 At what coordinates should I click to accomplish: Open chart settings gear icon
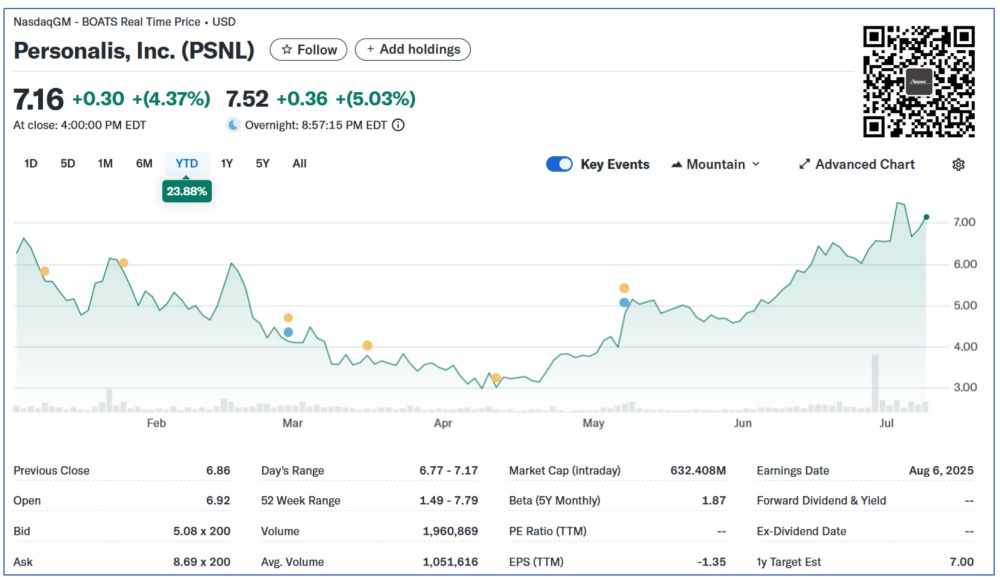[x=958, y=164]
